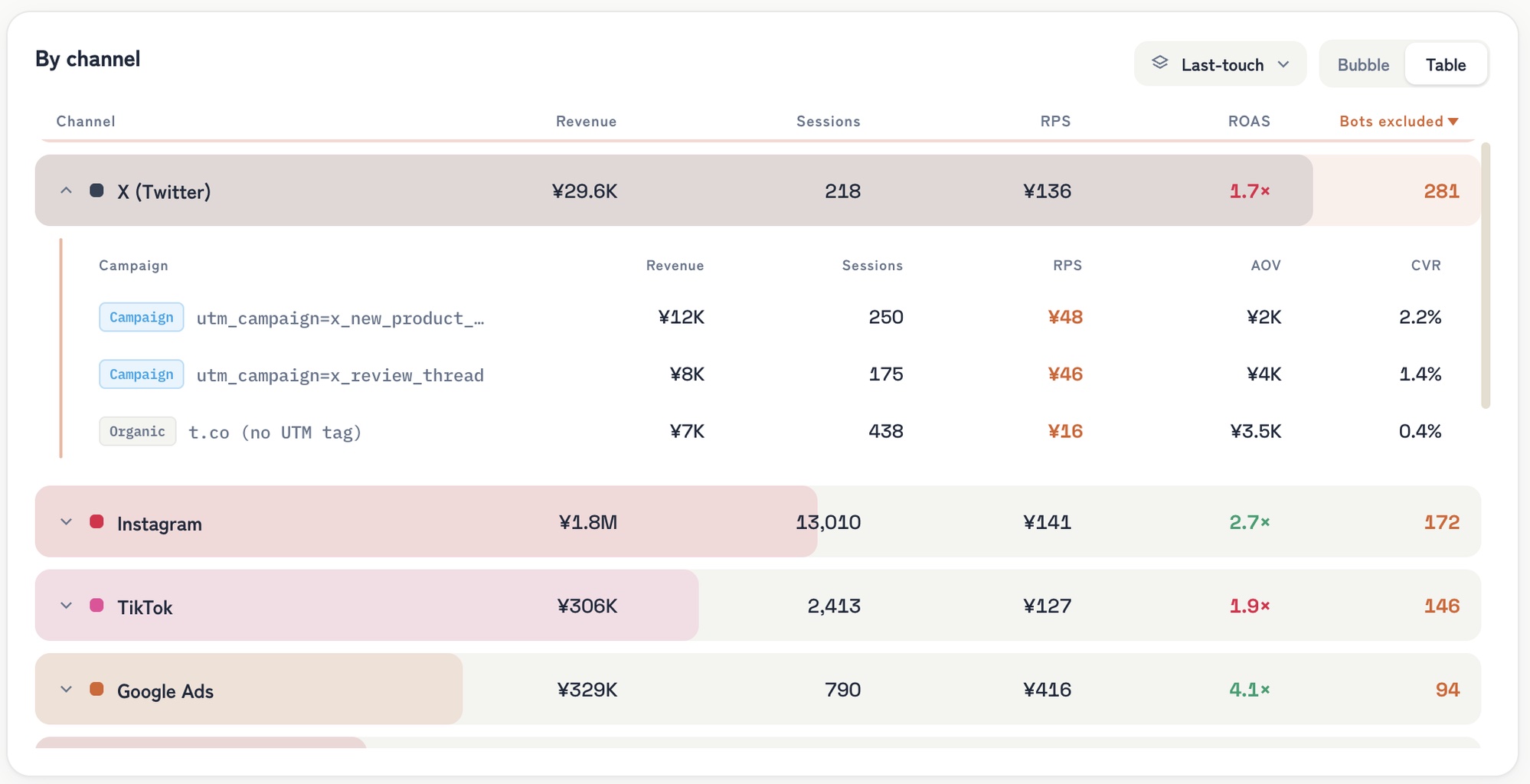This screenshot has height=784, width=1530.
Task: Click Google Ads revenue ¥329K
Action: (587, 690)
